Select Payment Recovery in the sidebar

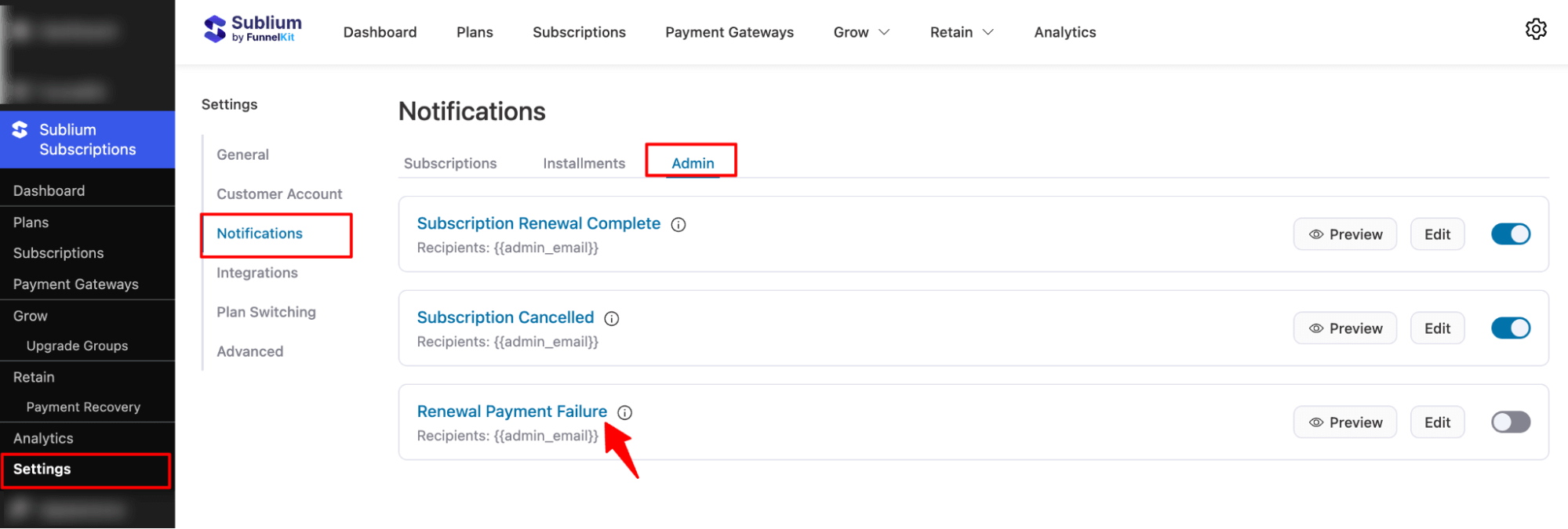[x=83, y=407]
